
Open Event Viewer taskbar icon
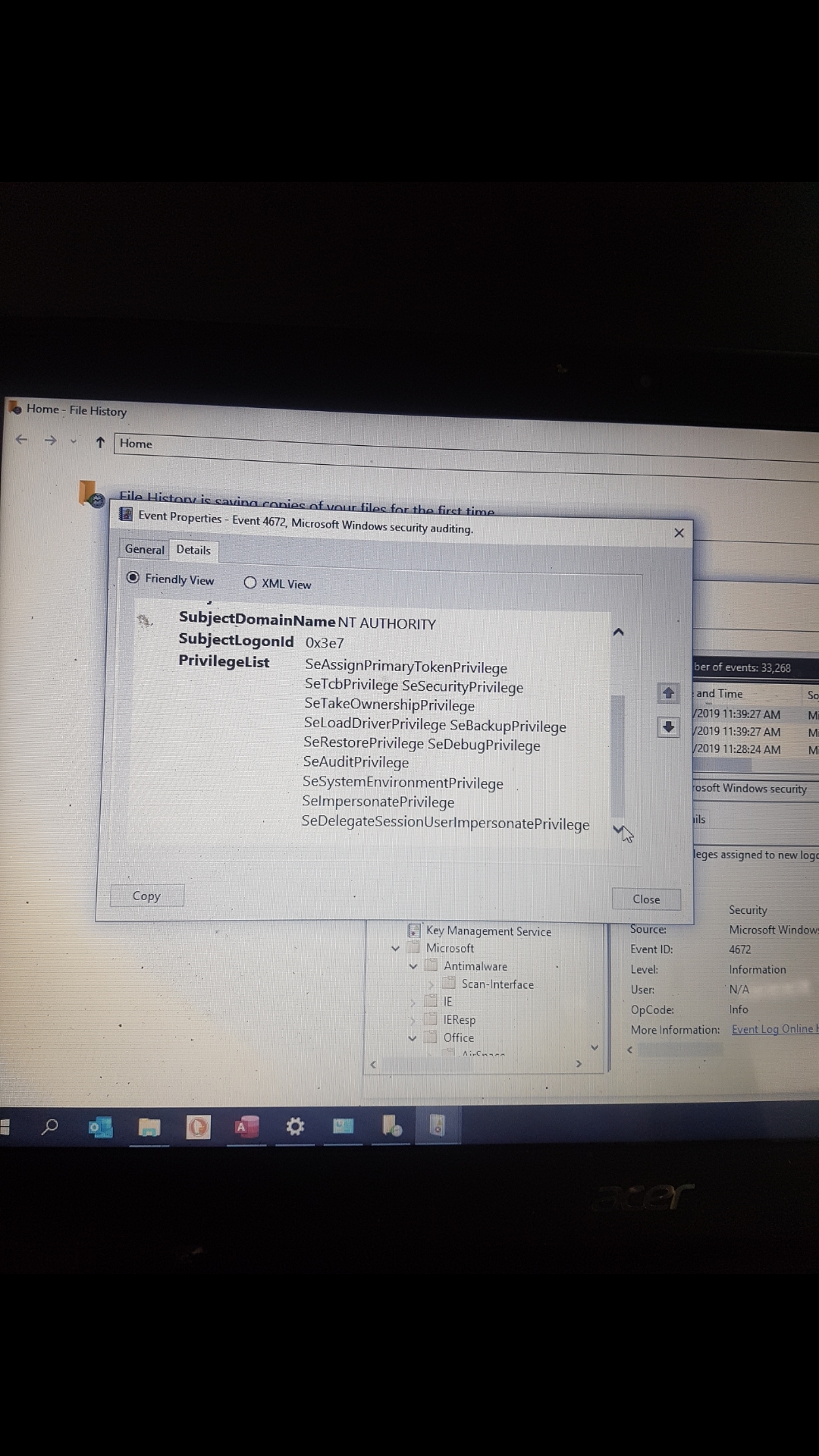[x=438, y=1125]
